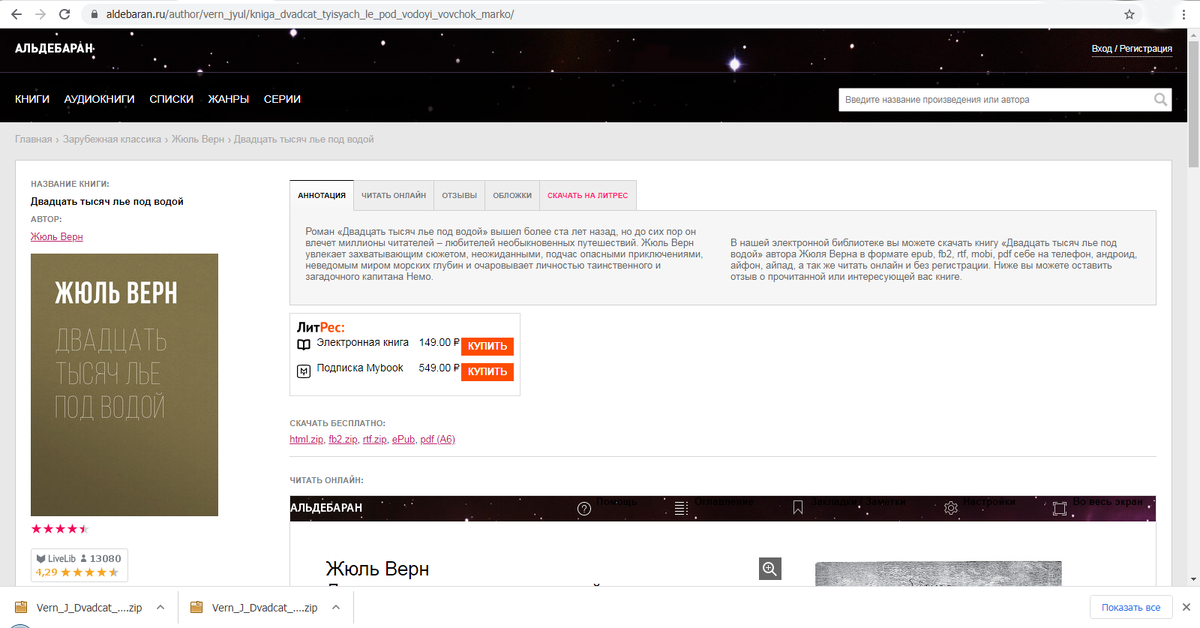This screenshot has height=628, width=1200.
Task: Open the Жюль Верн author link
Action: pos(57,236)
